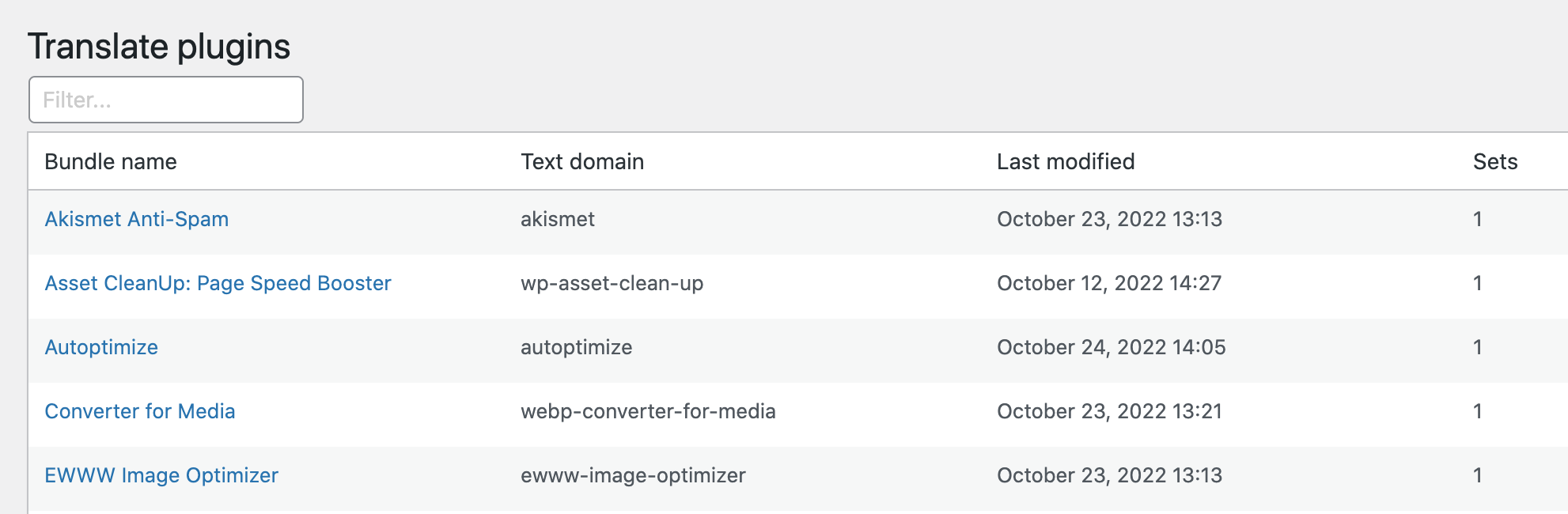Sort by Text domain column header
The width and height of the screenshot is (1568, 514).
(x=582, y=161)
